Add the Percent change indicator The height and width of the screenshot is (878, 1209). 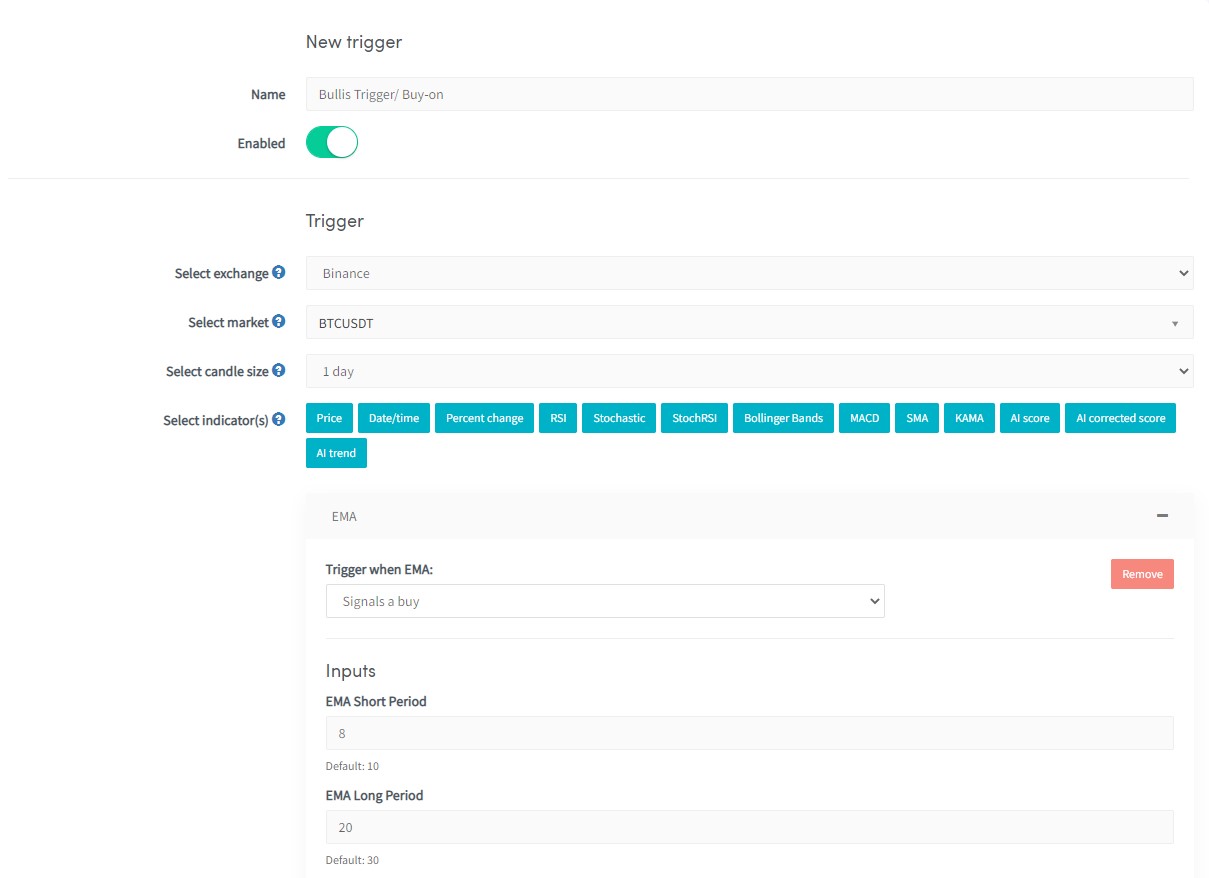tap(484, 418)
